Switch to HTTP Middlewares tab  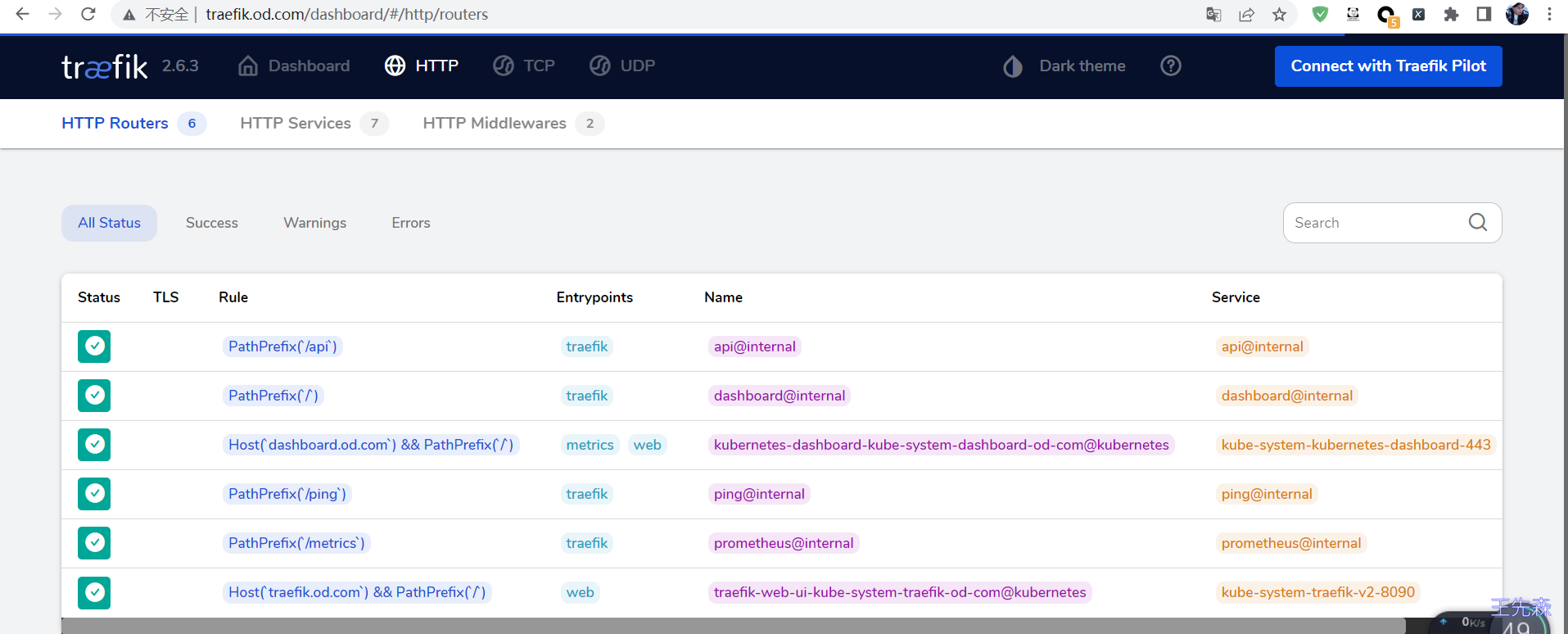coord(513,123)
